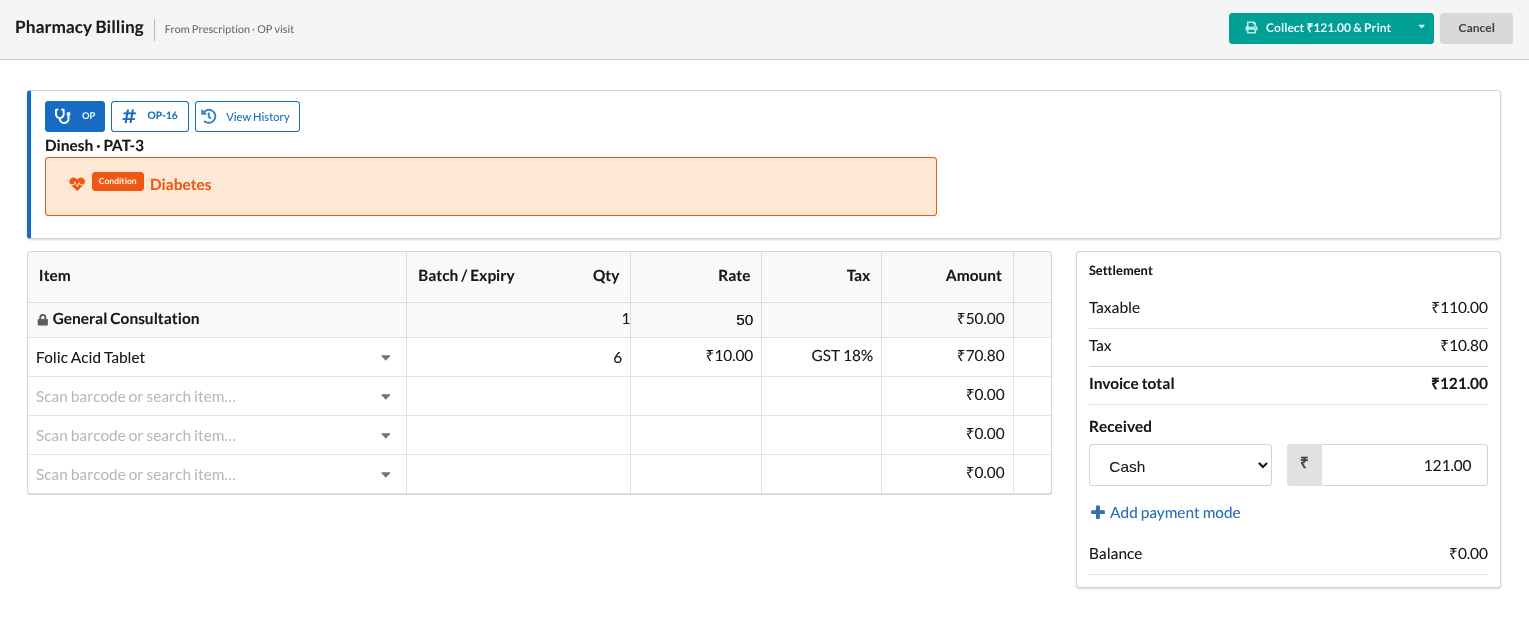Click the Folic Acid Tablet quantity cell 6

518,358
